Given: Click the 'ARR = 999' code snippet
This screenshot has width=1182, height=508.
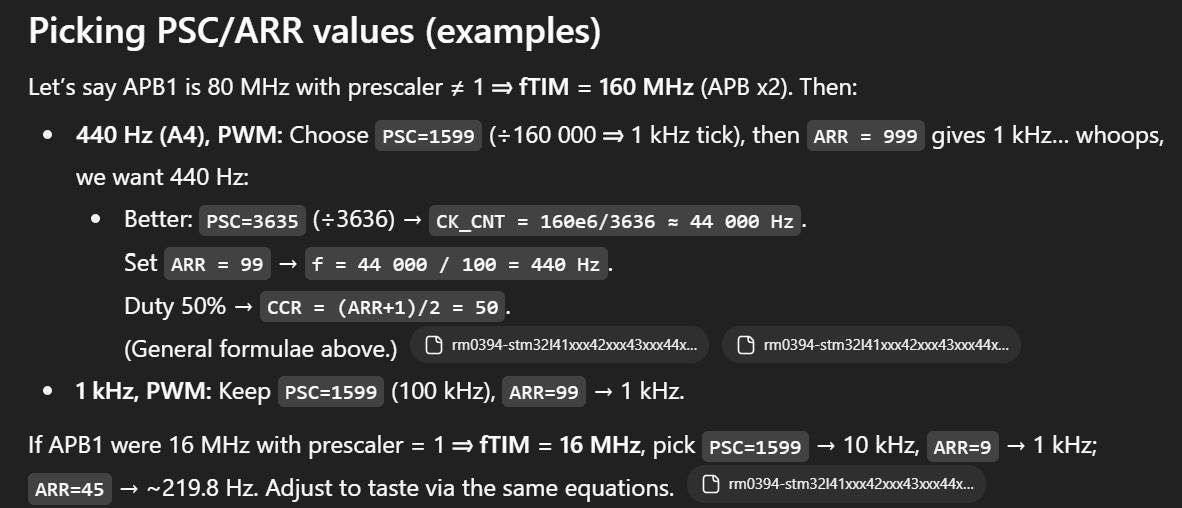Looking at the screenshot, I should [x=866, y=137].
